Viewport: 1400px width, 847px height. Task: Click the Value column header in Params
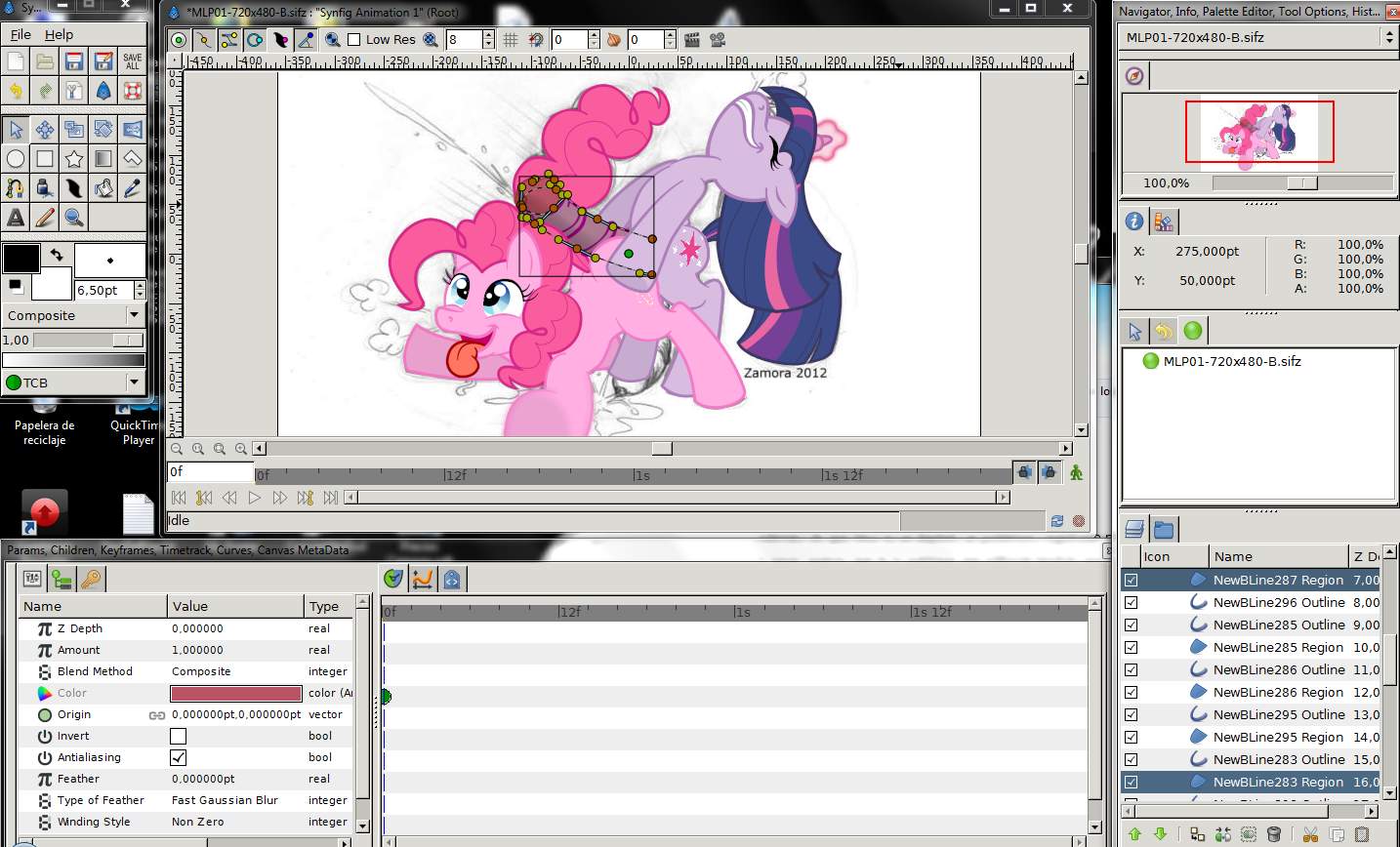(236, 606)
